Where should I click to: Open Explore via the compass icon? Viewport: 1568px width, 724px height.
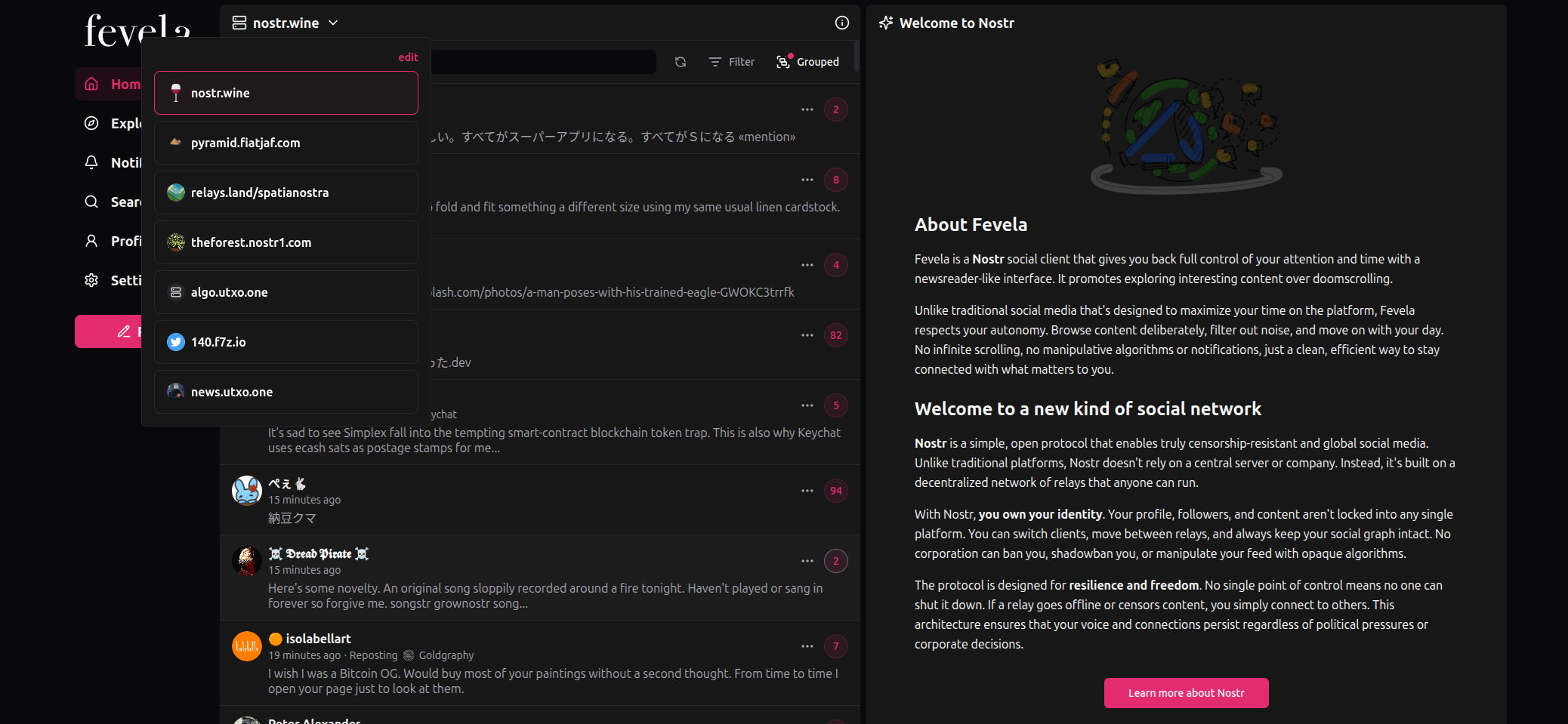91,123
